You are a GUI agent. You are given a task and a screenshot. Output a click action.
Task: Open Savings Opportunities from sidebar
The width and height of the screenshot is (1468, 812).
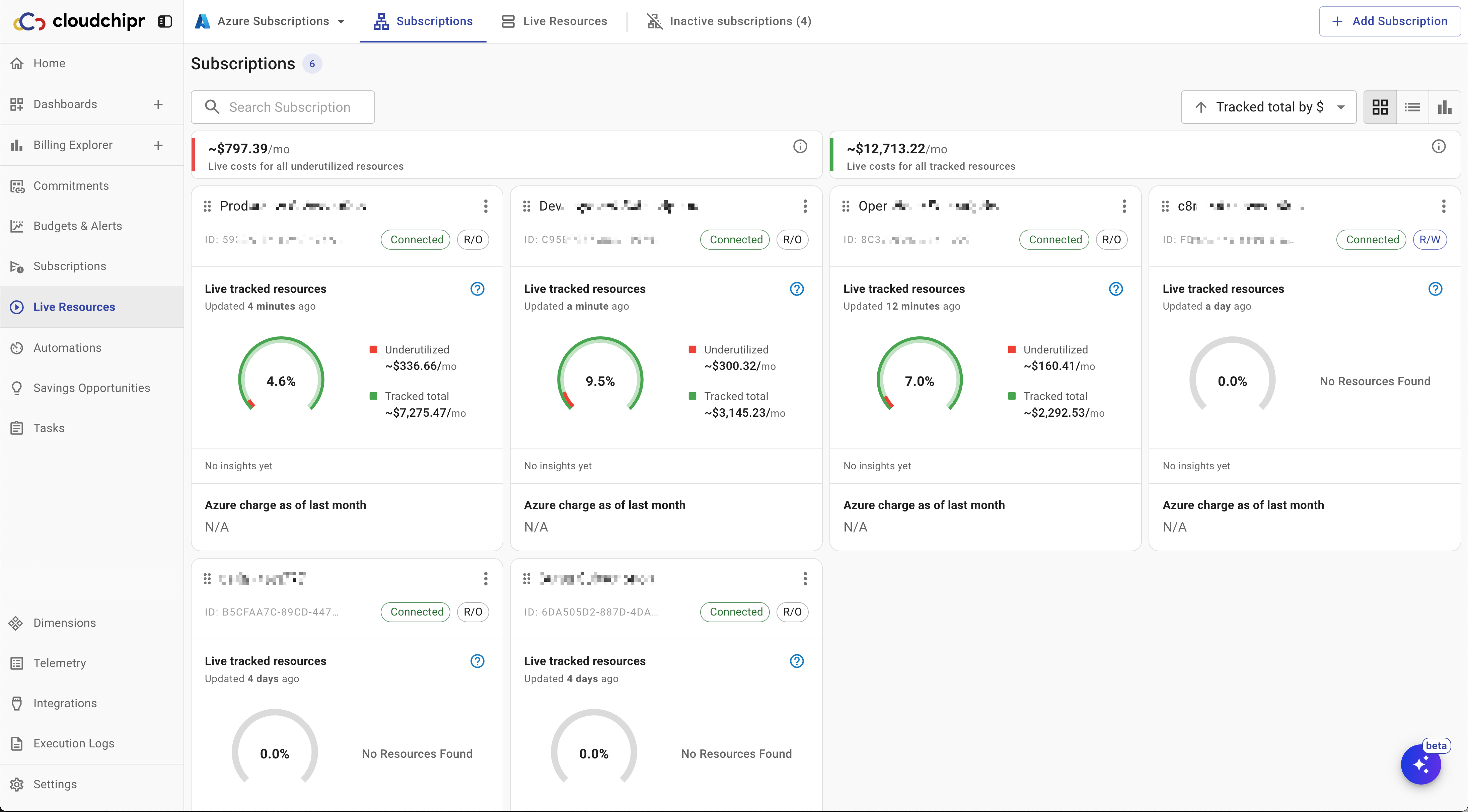point(91,388)
